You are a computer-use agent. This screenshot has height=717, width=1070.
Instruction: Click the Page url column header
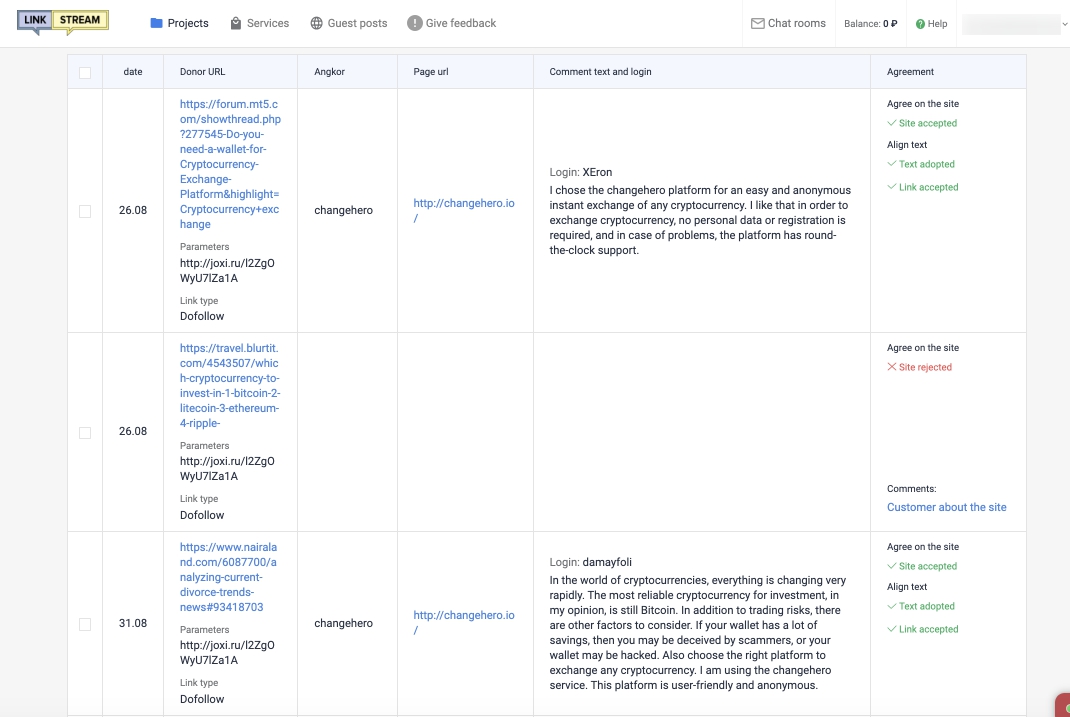431,72
